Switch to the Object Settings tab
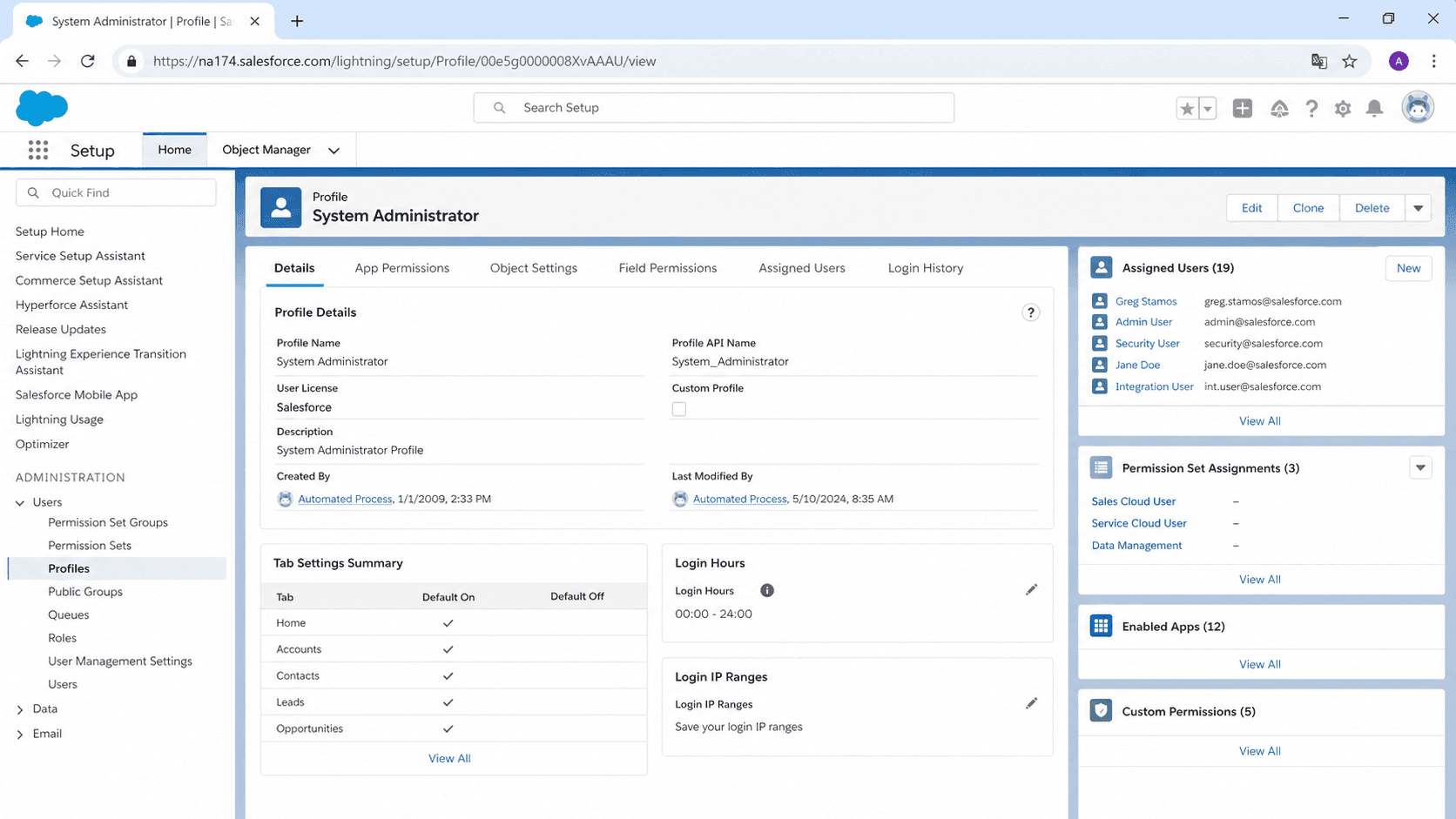The width and height of the screenshot is (1456, 819). click(533, 268)
